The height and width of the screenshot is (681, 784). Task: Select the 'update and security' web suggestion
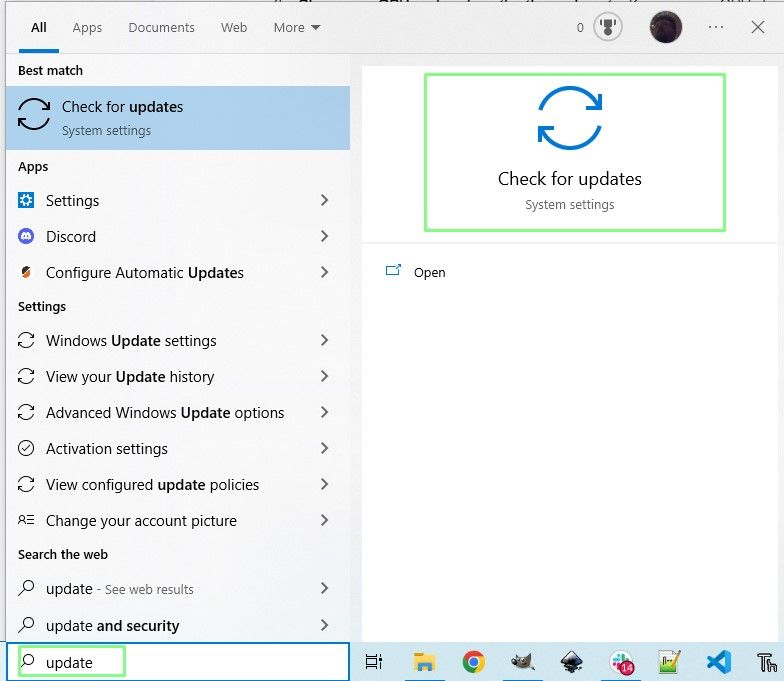(112, 626)
